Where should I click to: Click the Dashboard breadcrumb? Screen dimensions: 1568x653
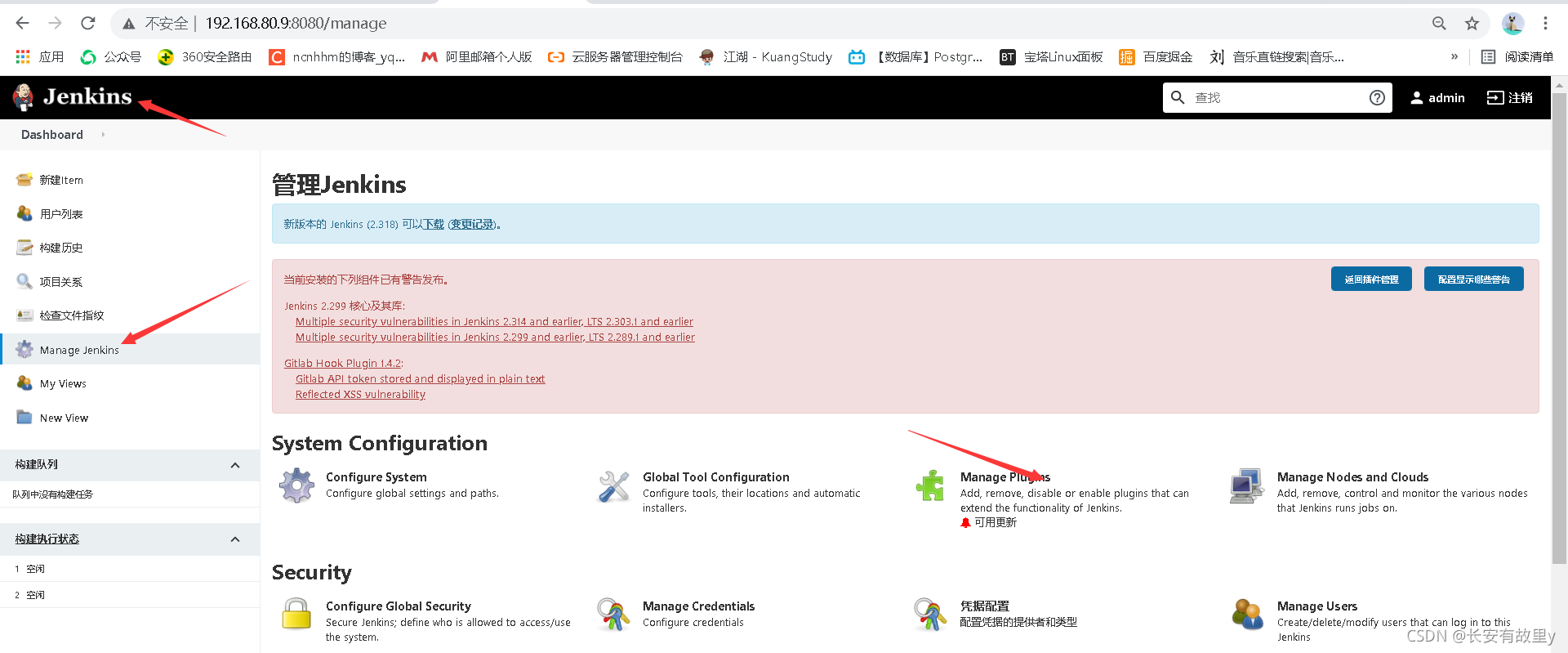51,135
